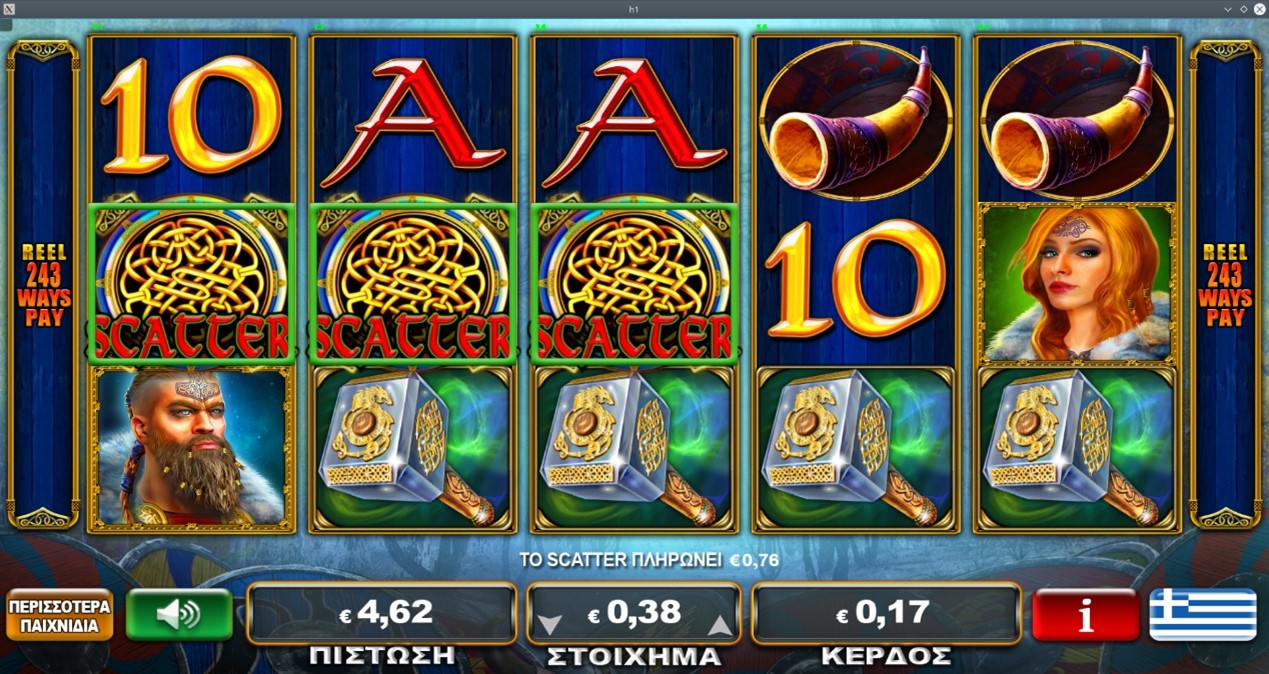This screenshot has width=1269, height=674.
Task: Click the drinking horn on fourth reel
Action: (x=855, y=120)
